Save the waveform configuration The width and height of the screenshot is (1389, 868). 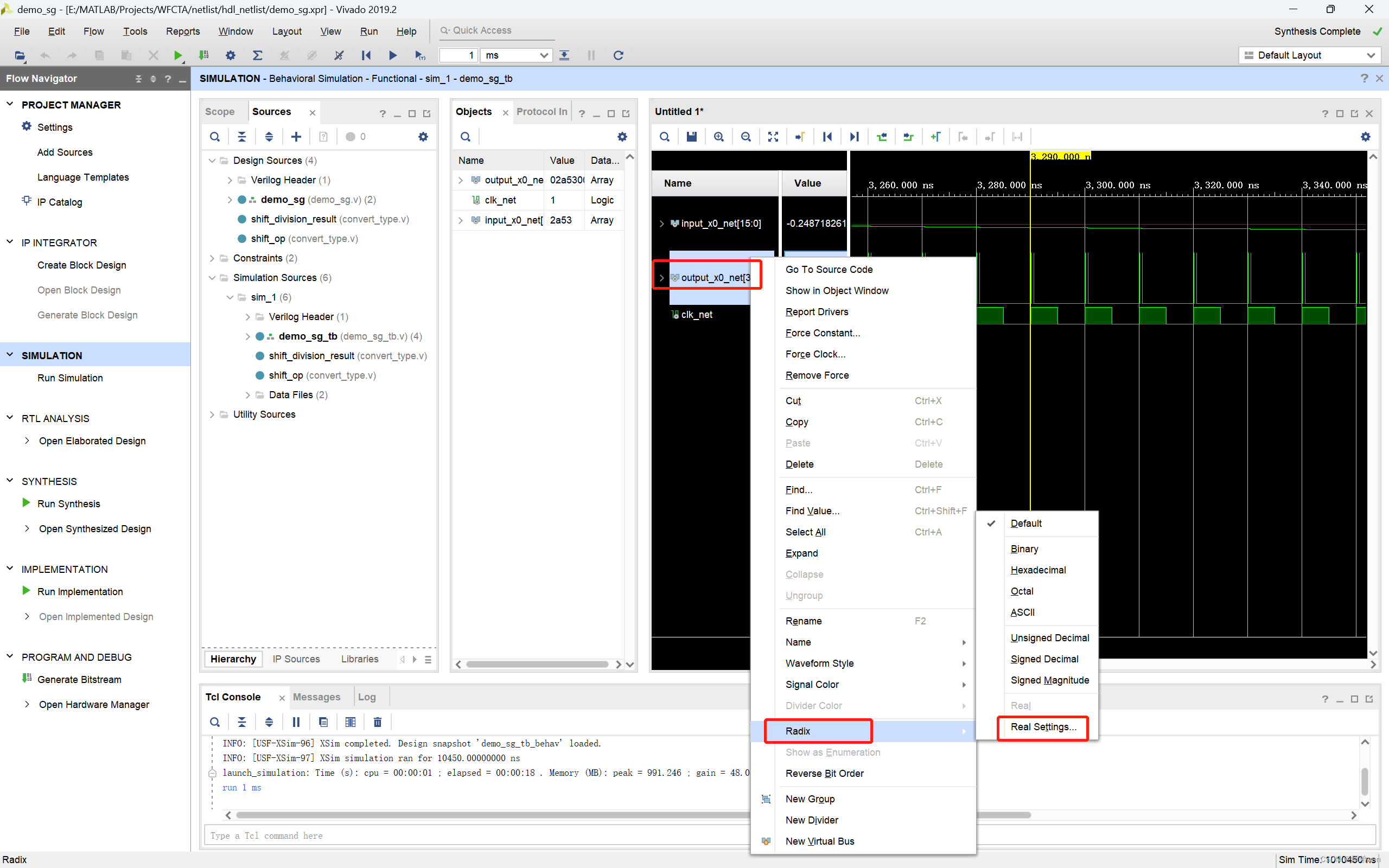point(691,137)
